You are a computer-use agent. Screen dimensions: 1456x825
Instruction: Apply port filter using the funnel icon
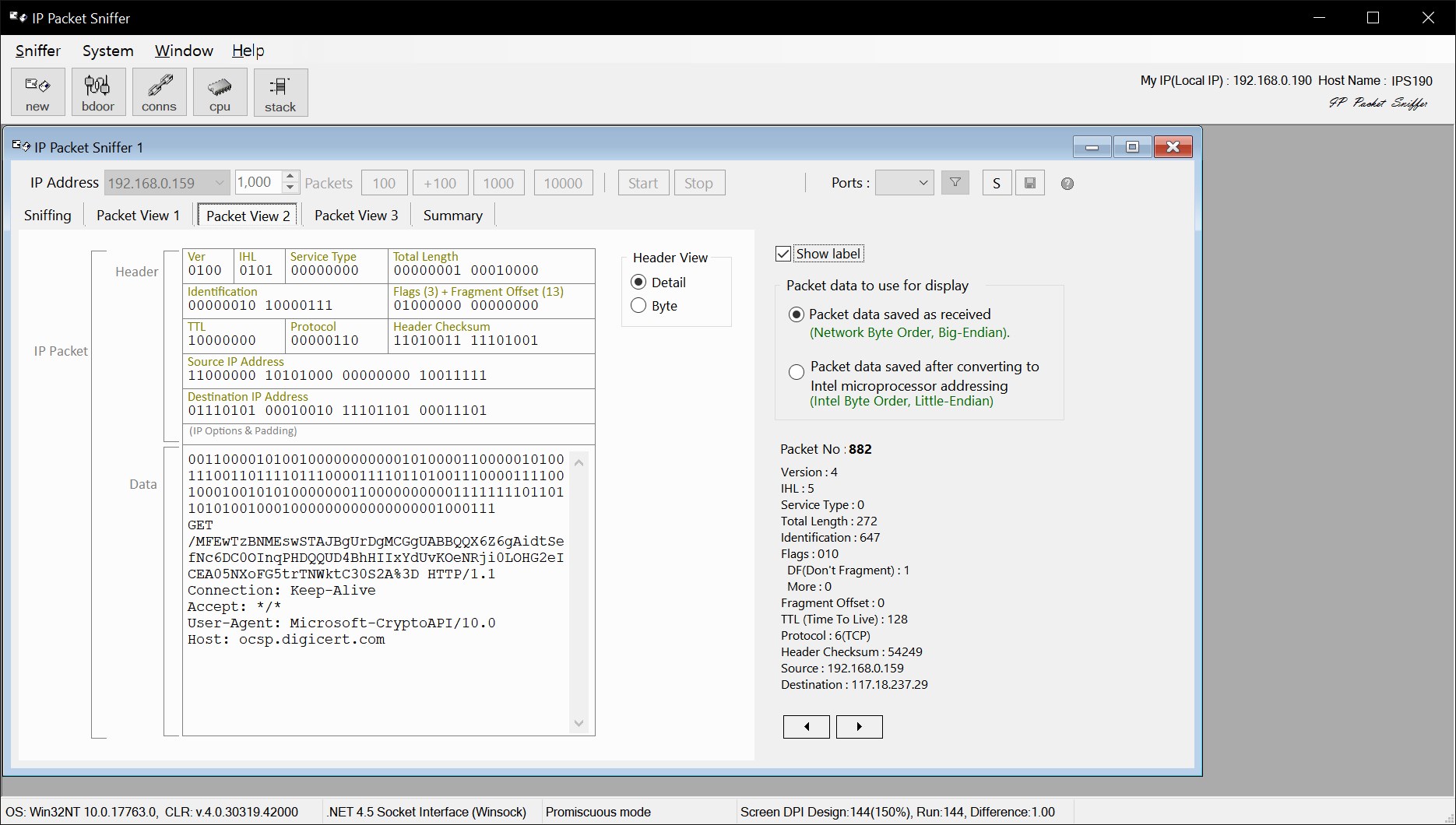coord(955,182)
